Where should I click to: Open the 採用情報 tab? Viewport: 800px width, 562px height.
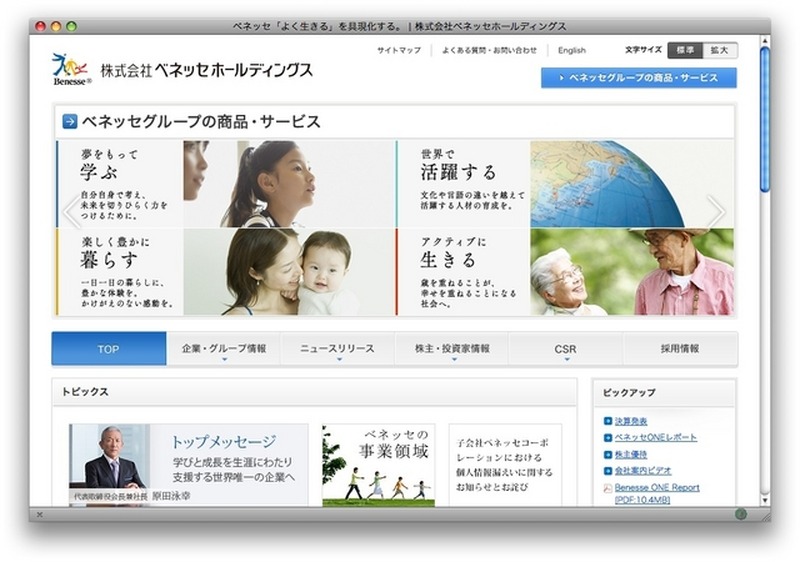coord(680,349)
